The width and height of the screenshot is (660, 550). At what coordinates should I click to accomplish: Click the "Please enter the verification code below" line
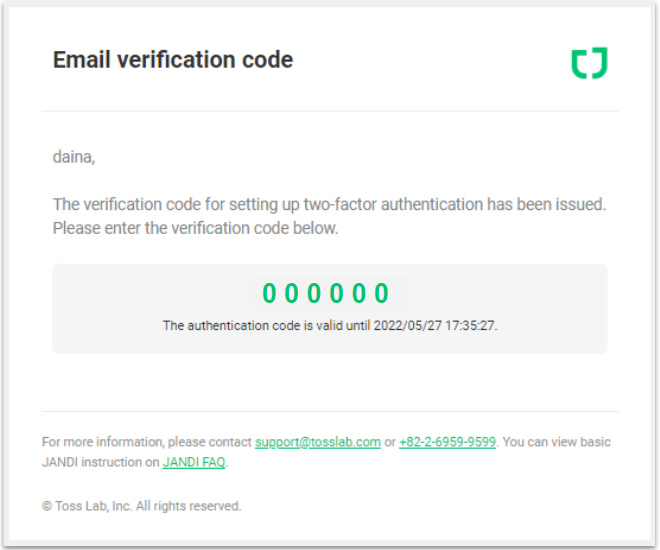[x=196, y=228]
